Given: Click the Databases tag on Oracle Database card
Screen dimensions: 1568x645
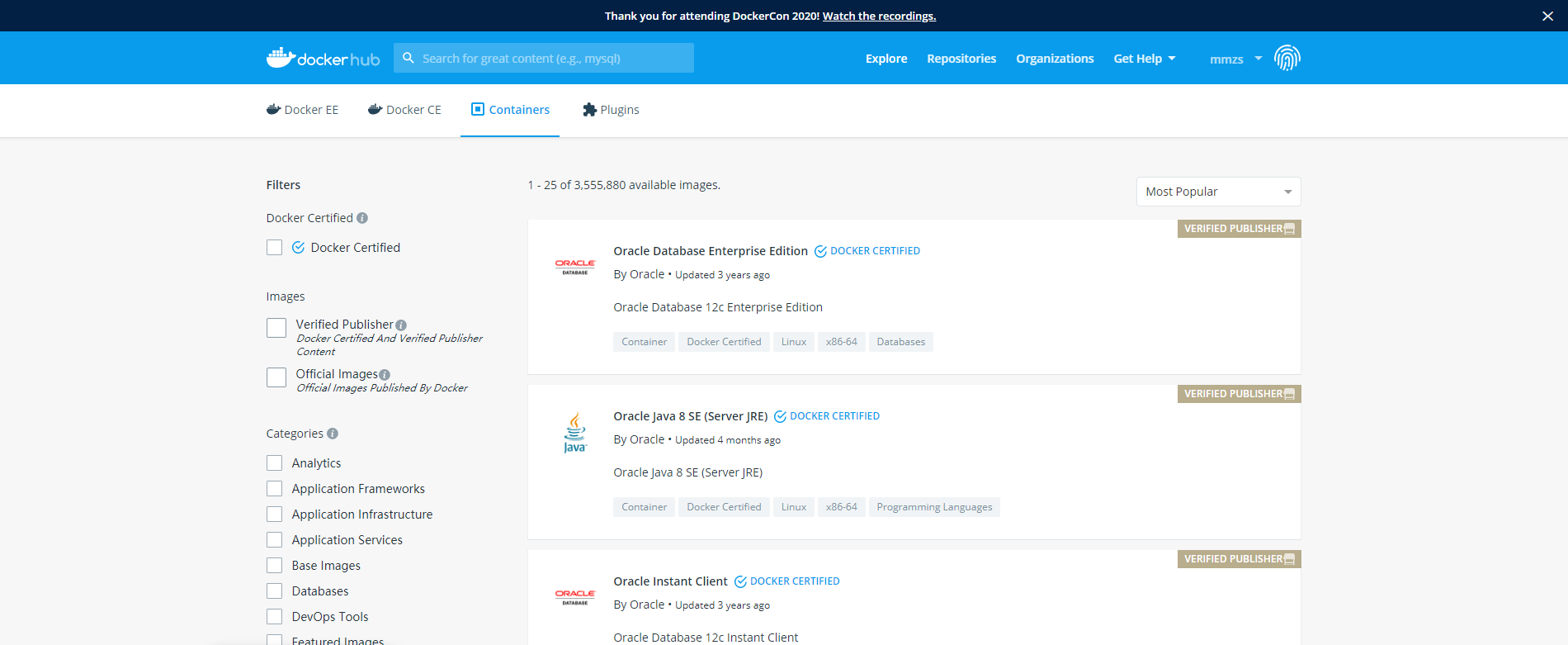Looking at the screenshot, I should click(x=900, y=342).
